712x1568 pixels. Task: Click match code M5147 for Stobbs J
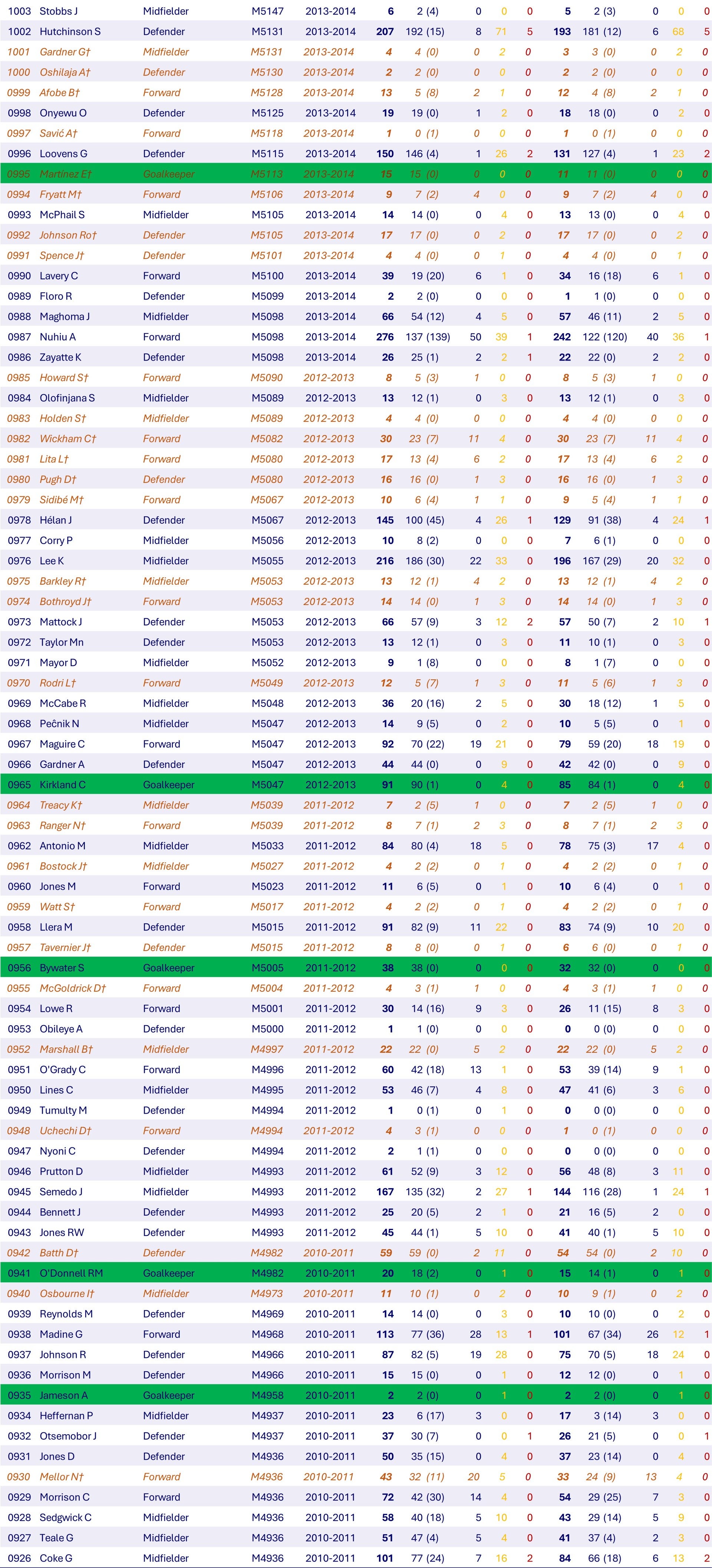pos(267,11)
